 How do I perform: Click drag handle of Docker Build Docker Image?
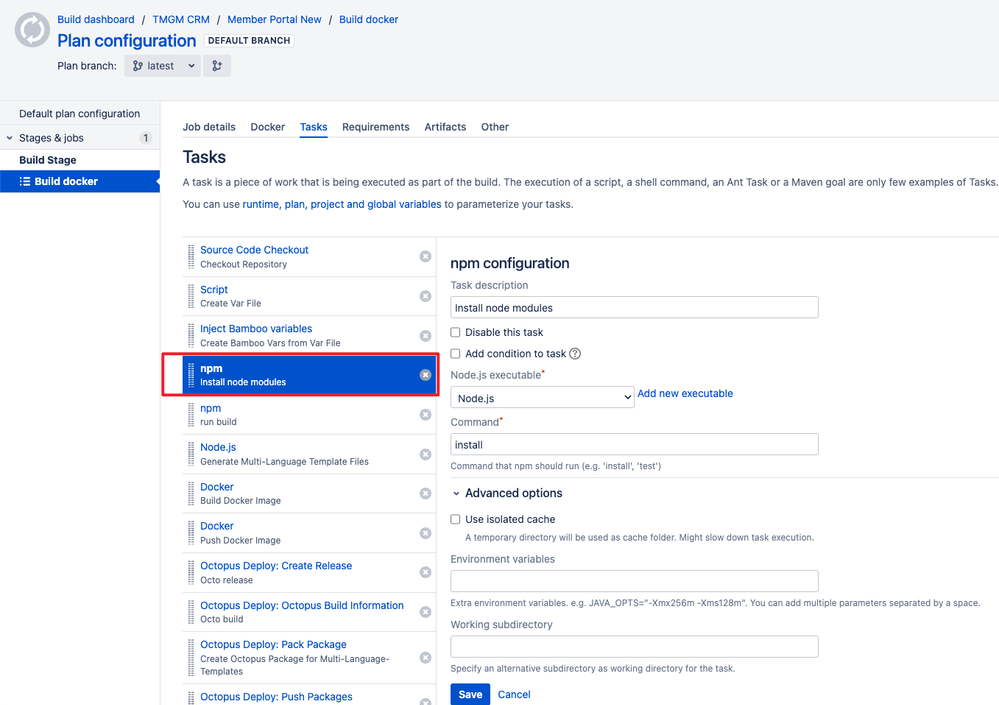point(190,494)
